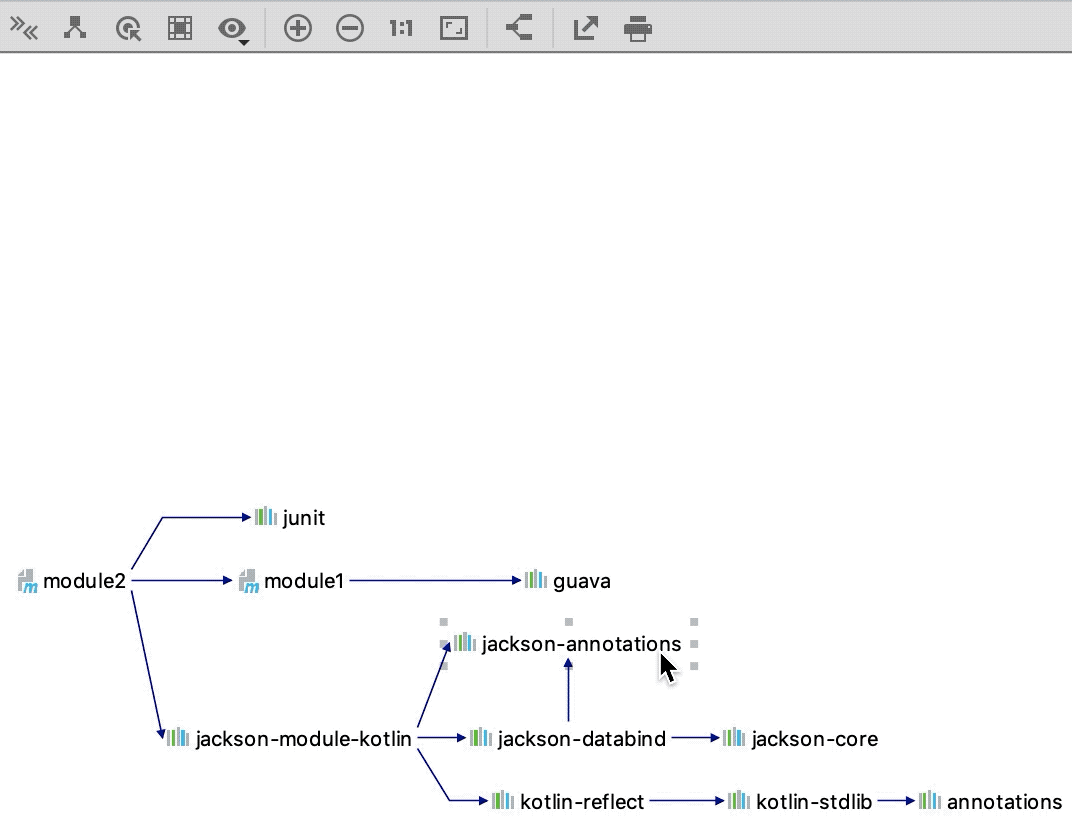The image size is (1072, 822).
Task: Toggle the grid display icon
Action: (x=180, y=28)
